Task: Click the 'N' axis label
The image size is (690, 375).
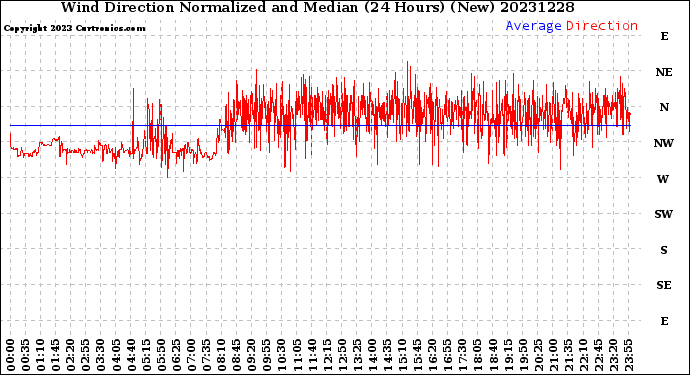Action: click(x=664, y=107)
